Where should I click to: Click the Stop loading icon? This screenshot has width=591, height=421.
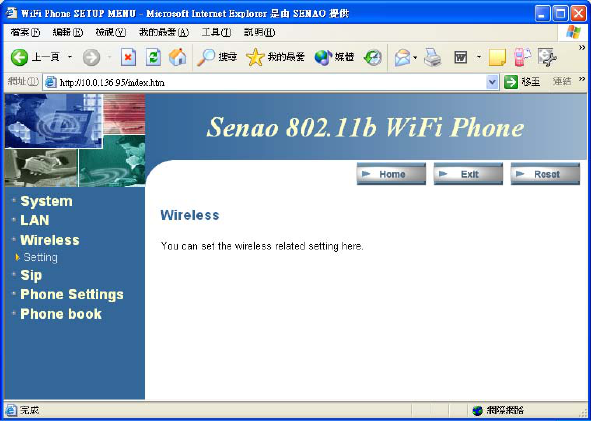click(x=128, y=58)
